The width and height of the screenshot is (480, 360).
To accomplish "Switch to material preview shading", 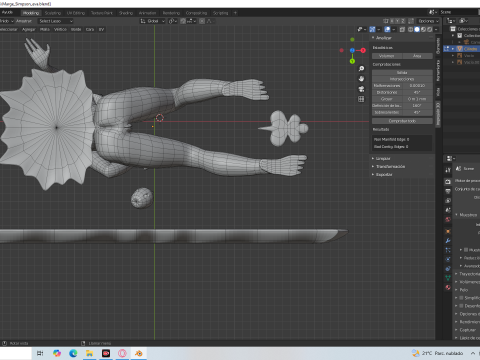I will 423,29.
